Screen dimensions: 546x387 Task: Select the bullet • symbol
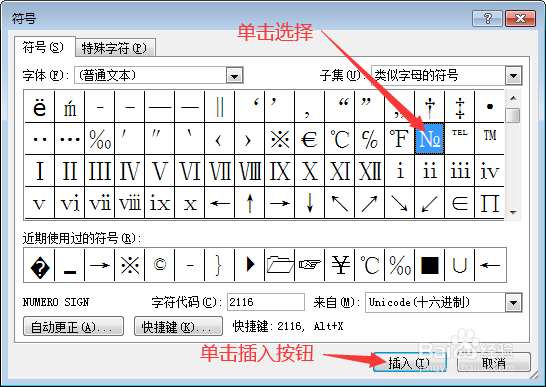click(x=489, y=107)
